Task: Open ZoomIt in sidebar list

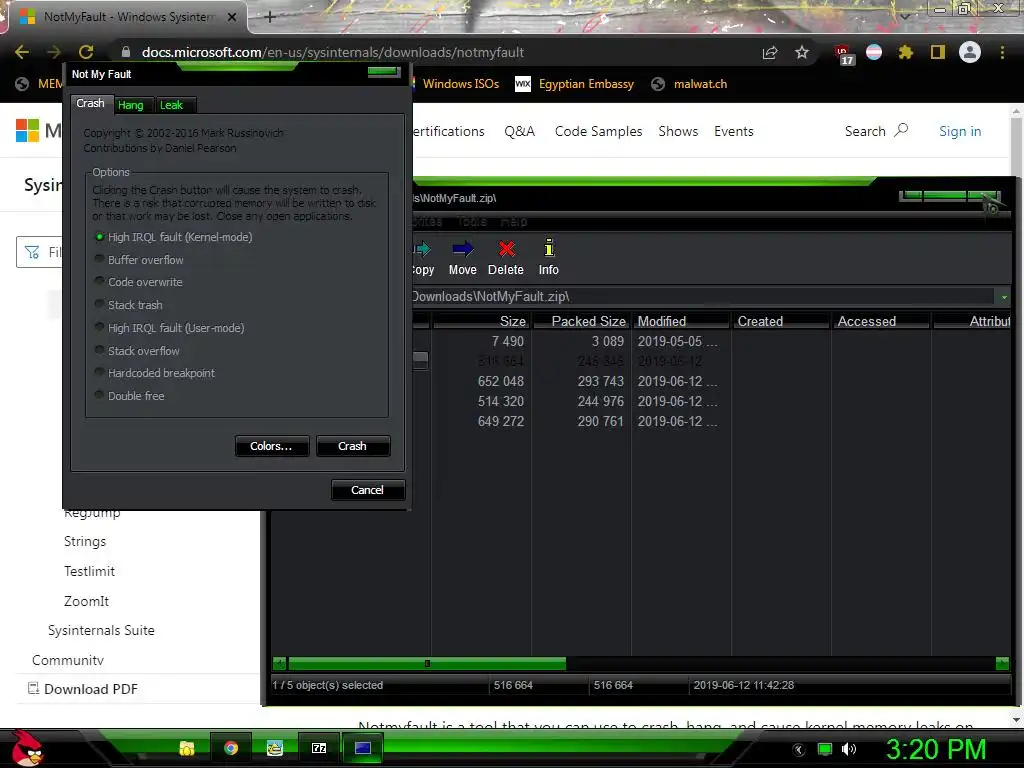Action: pos(86,601)
